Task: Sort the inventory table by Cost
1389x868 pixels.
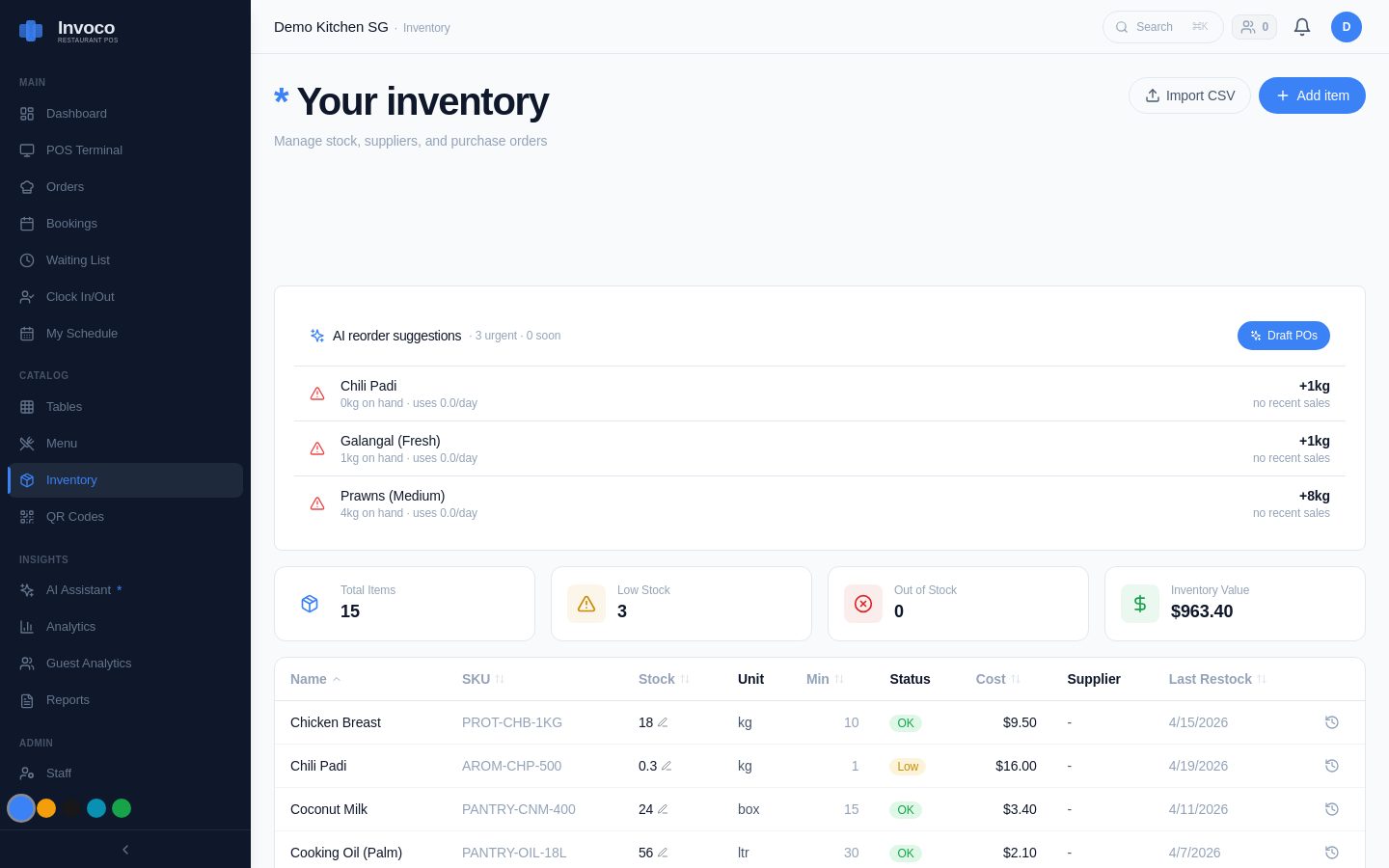Action: tap(997, 679)
